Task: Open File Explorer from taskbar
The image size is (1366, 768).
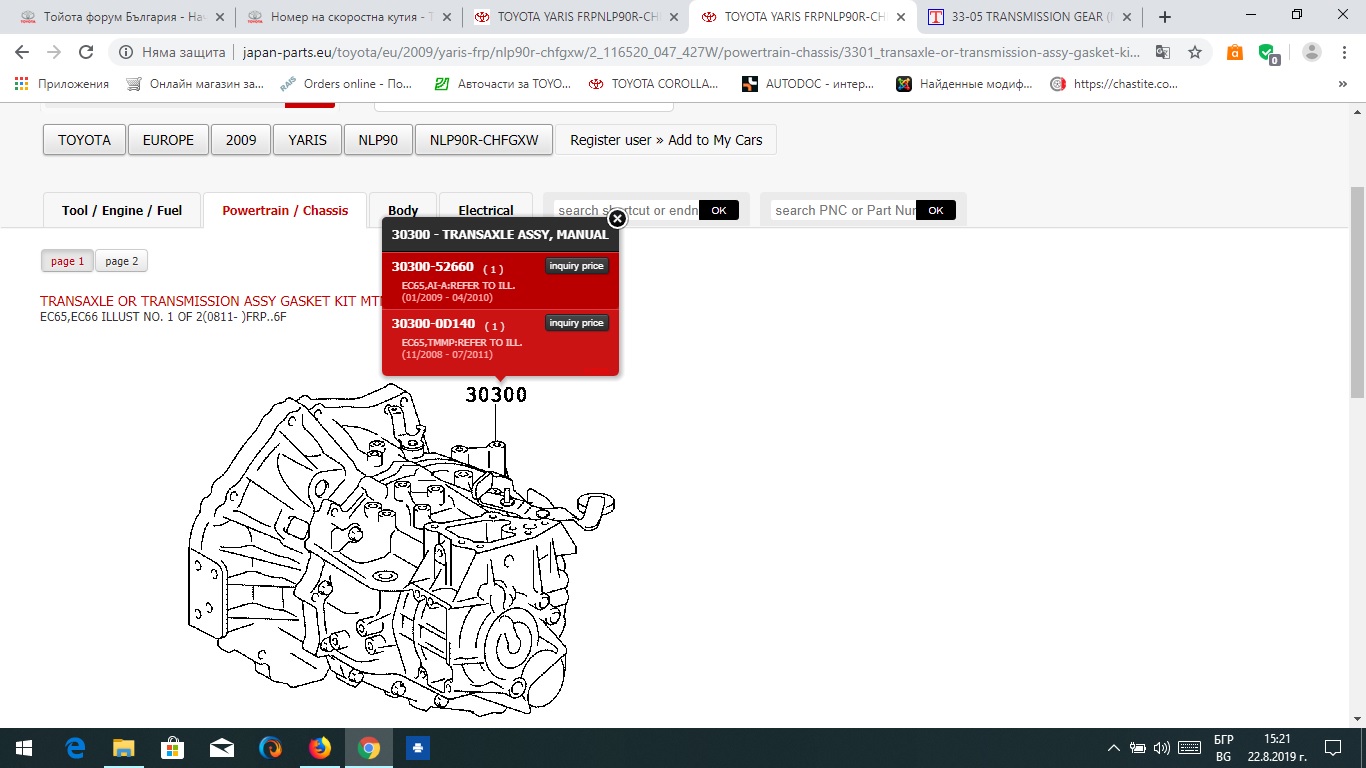Action: [x=123, y=747]
